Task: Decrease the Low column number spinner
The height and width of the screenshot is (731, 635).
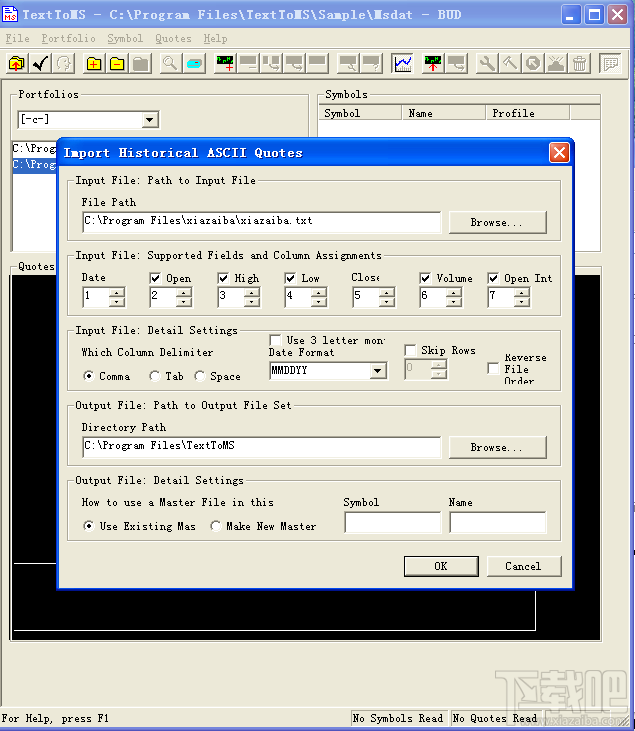Action: tap(319, 302)
